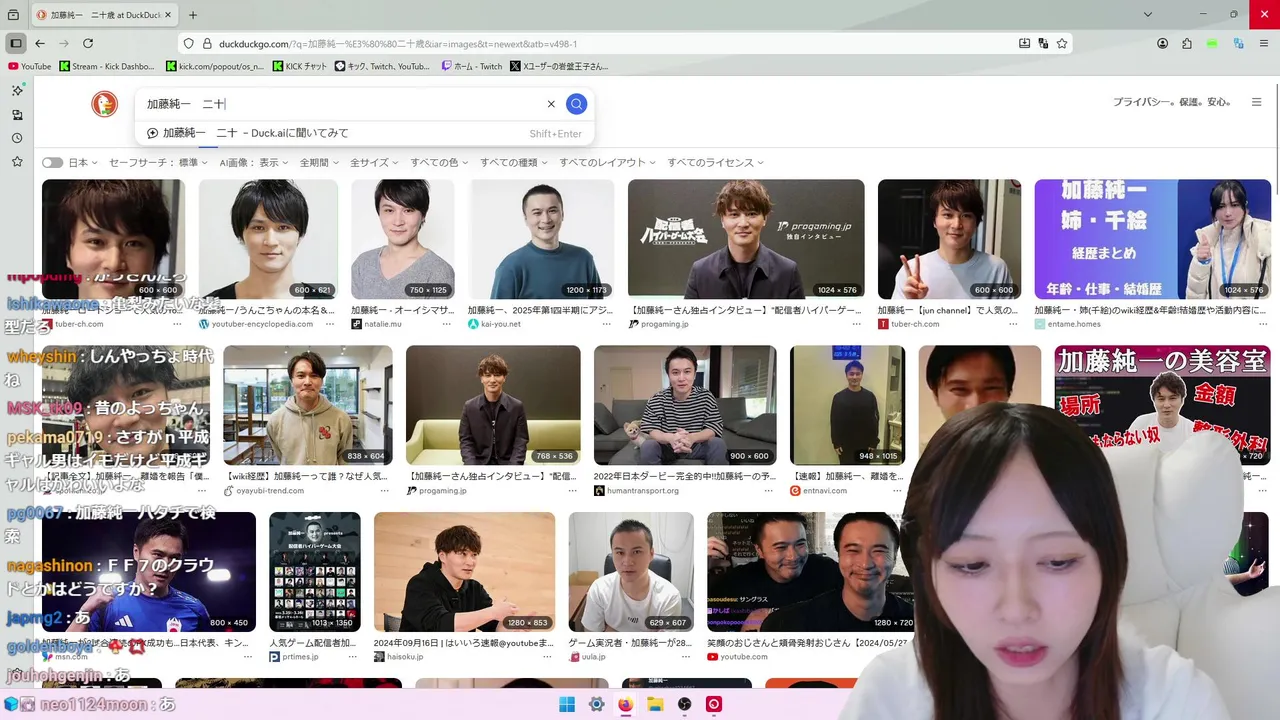Open the 1200 × 1173 kai-you.net image
1280x720 pixels.
coord(541,239)
